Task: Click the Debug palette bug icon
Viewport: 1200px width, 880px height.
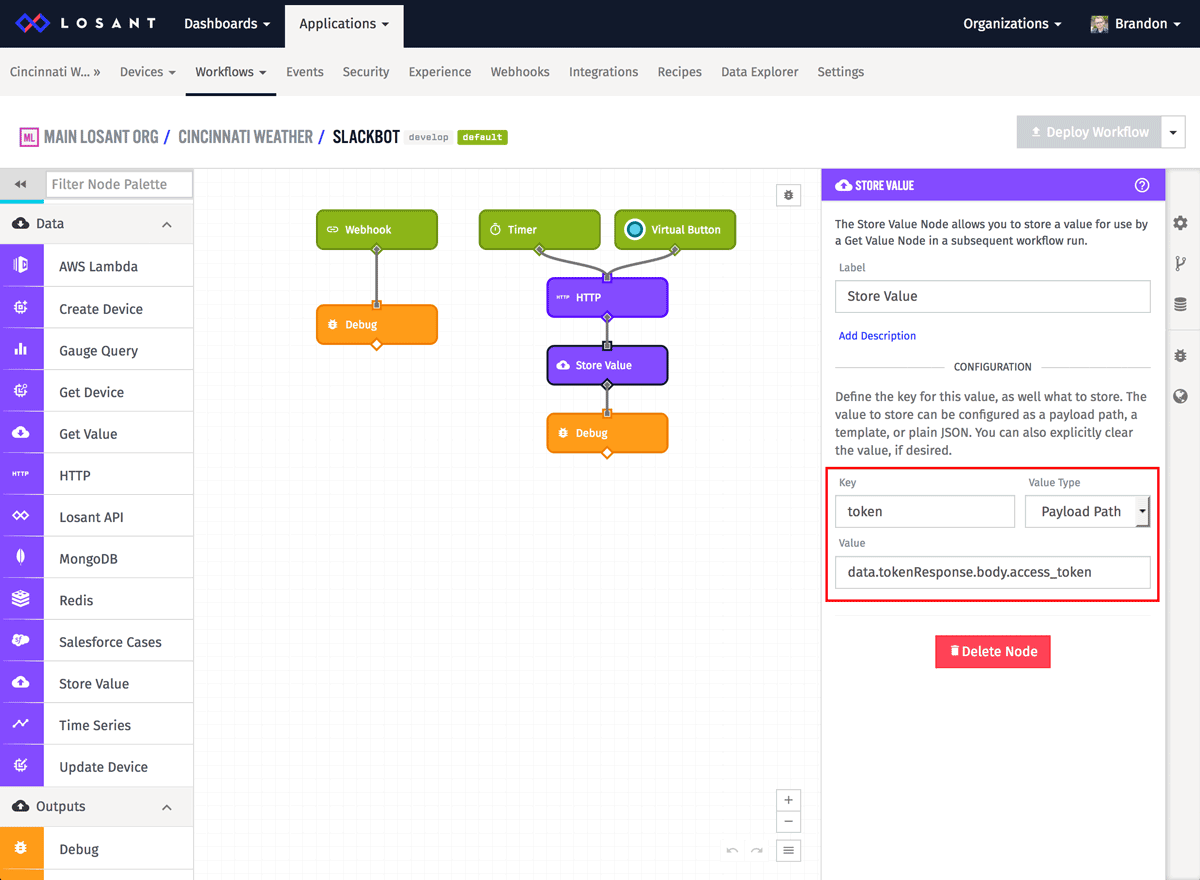Action: pos(21,849)
